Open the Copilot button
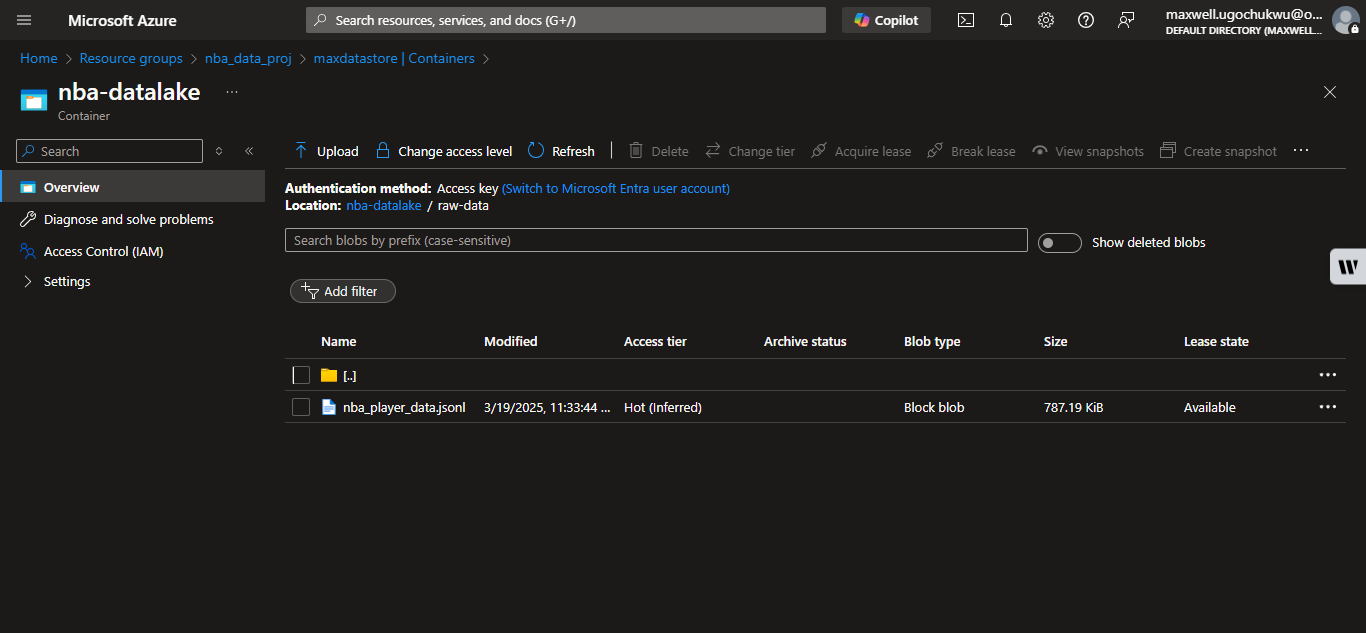Image resolution: width=1366 pixels, height=633 pixels. pos(886,20)
